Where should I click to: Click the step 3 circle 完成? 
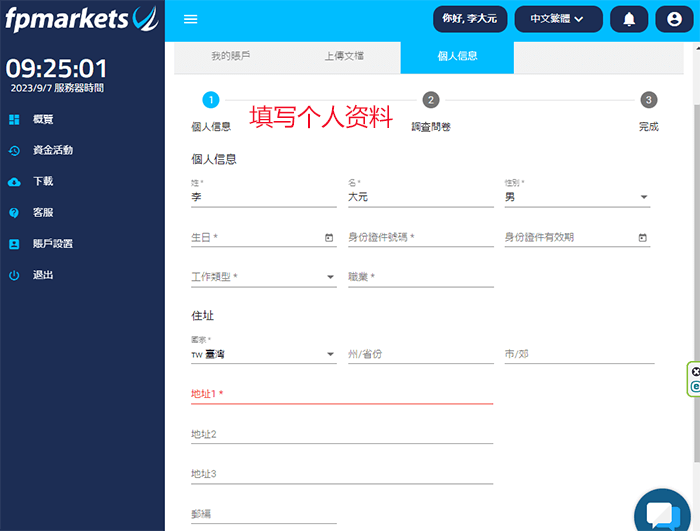click(x=649, y=100)
